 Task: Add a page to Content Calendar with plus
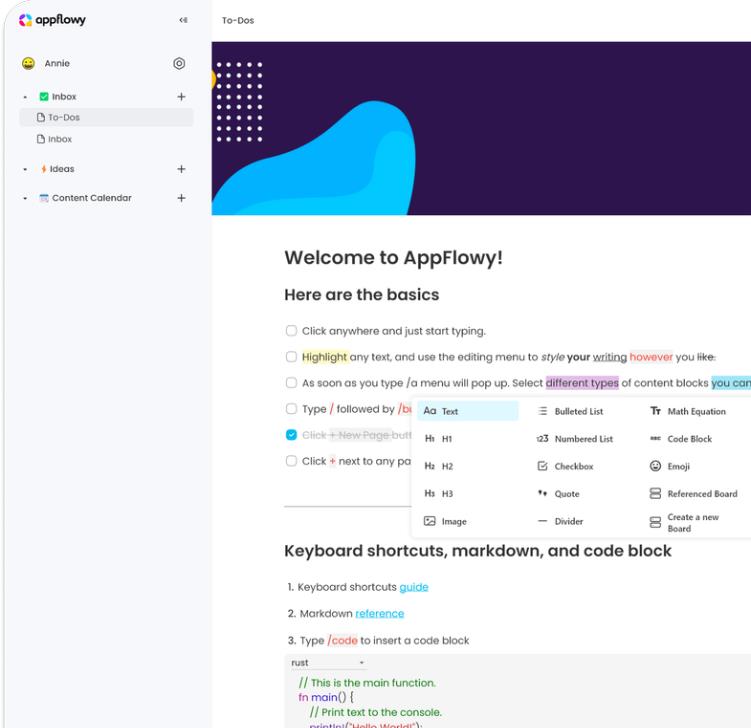coord(181,198)
